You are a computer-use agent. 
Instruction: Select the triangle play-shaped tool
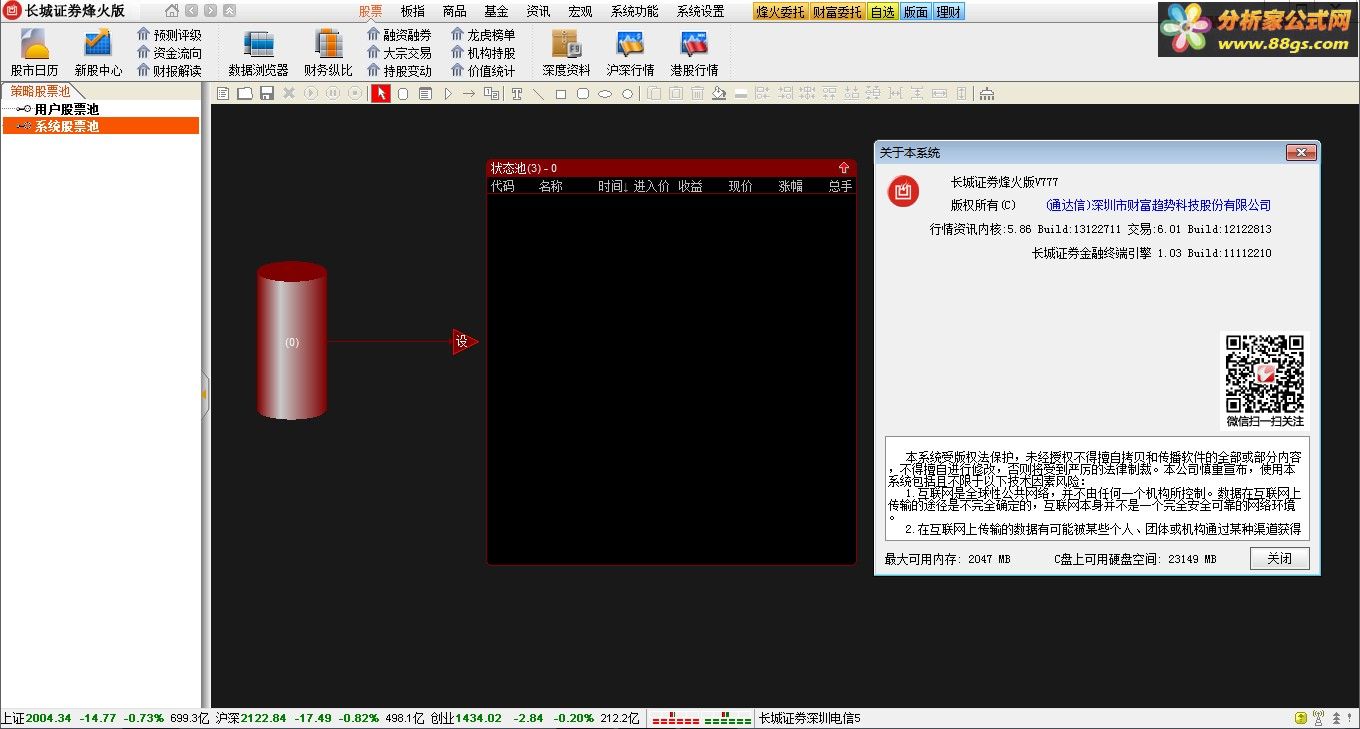pyautogui.click(x=448, y=94)
